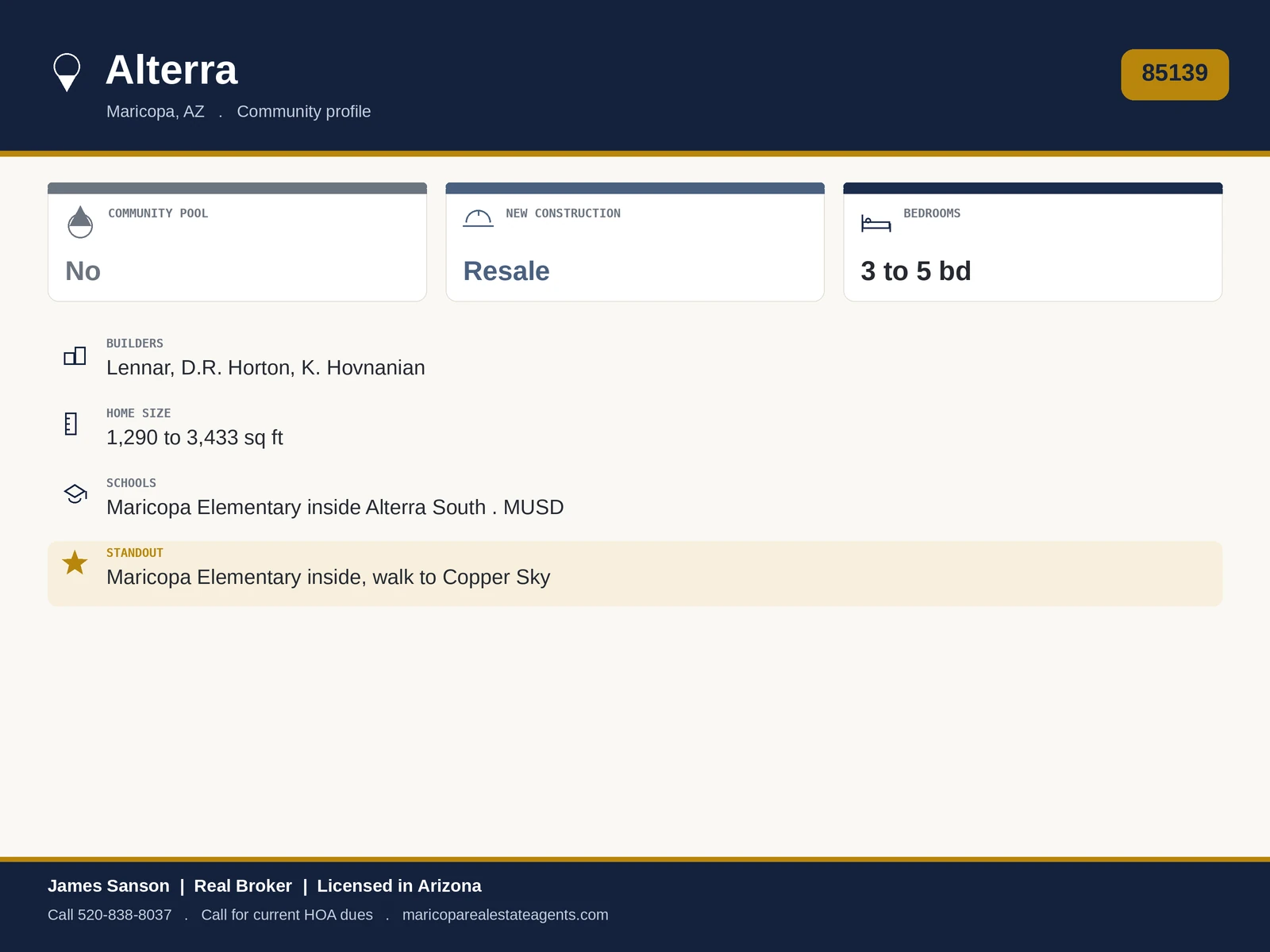The width and height of the screenshot is (1270, 952).
Task: Click the James Sanson name in footer
Action: click(x=109, y=886)
